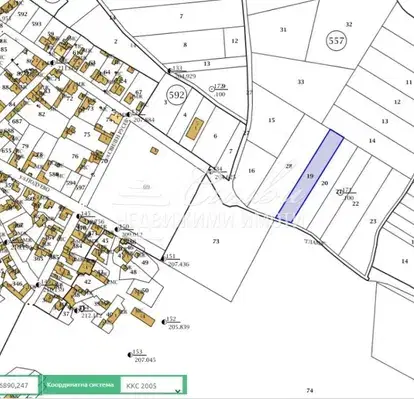Select parcel 48 on the map

[x=133, y=272]
